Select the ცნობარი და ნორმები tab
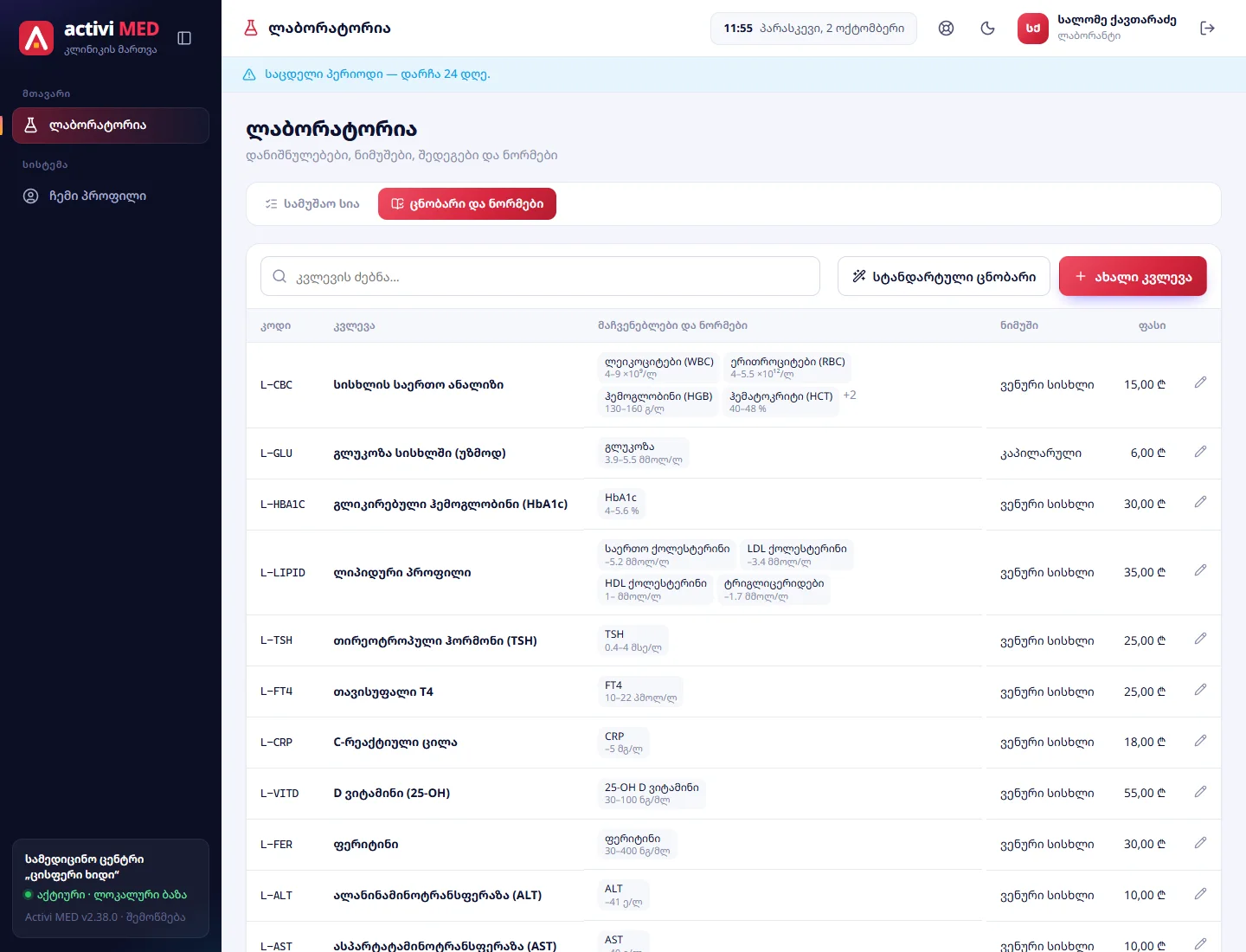Screen dimensions: 1246x952 (467, 204)
